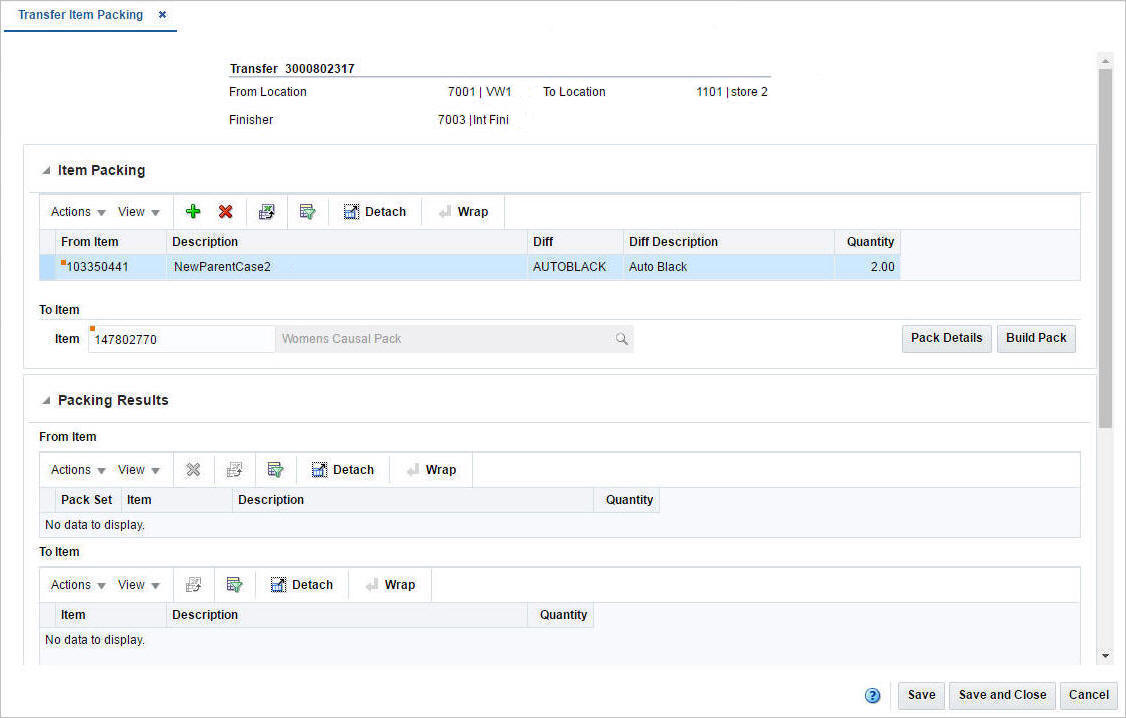The height and width of the screenshot is (718, 1126).
Task: Open the help icon near Save
Action: click(872, 695)
